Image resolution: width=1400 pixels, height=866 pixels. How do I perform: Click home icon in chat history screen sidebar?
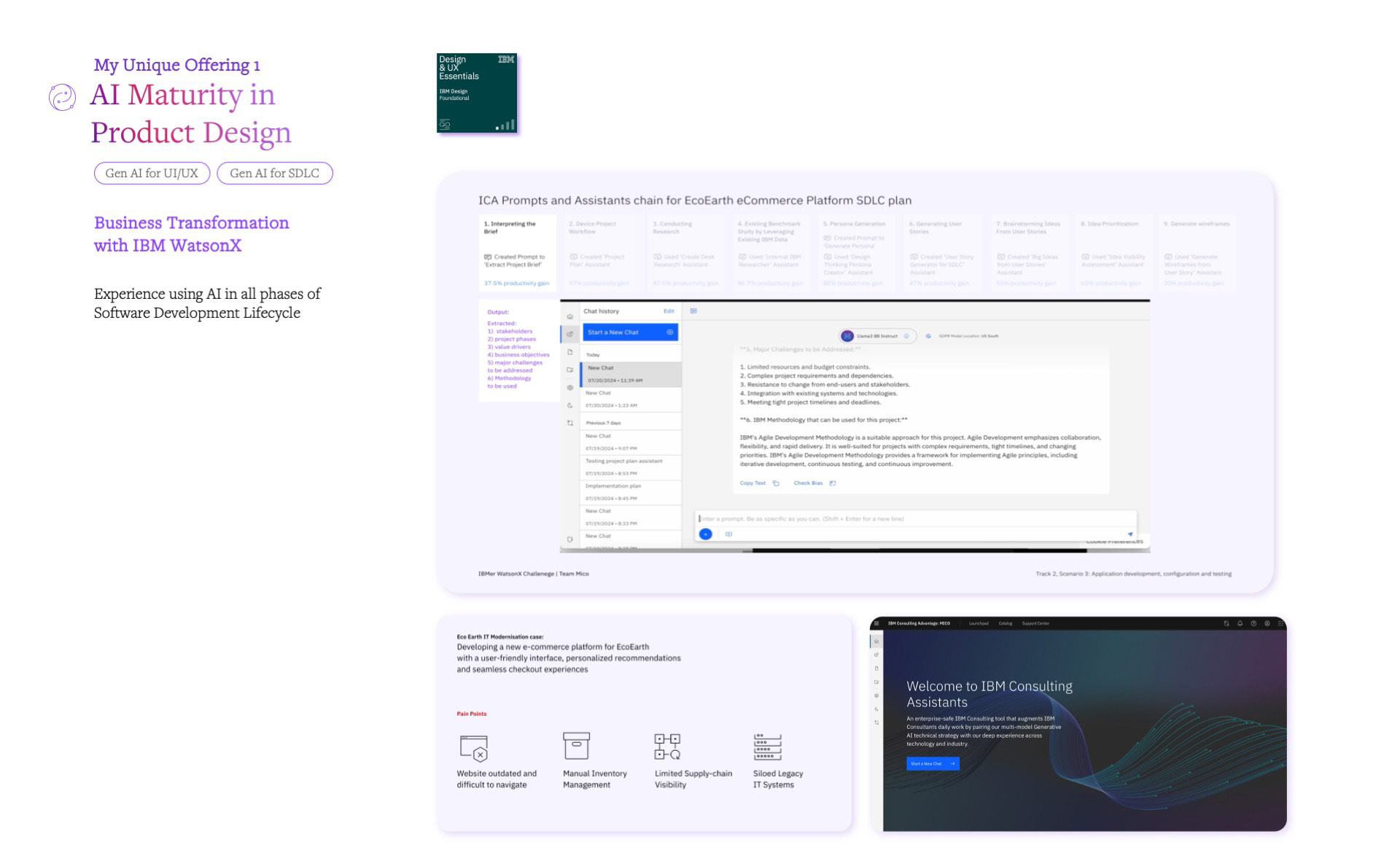coord(570,316)
